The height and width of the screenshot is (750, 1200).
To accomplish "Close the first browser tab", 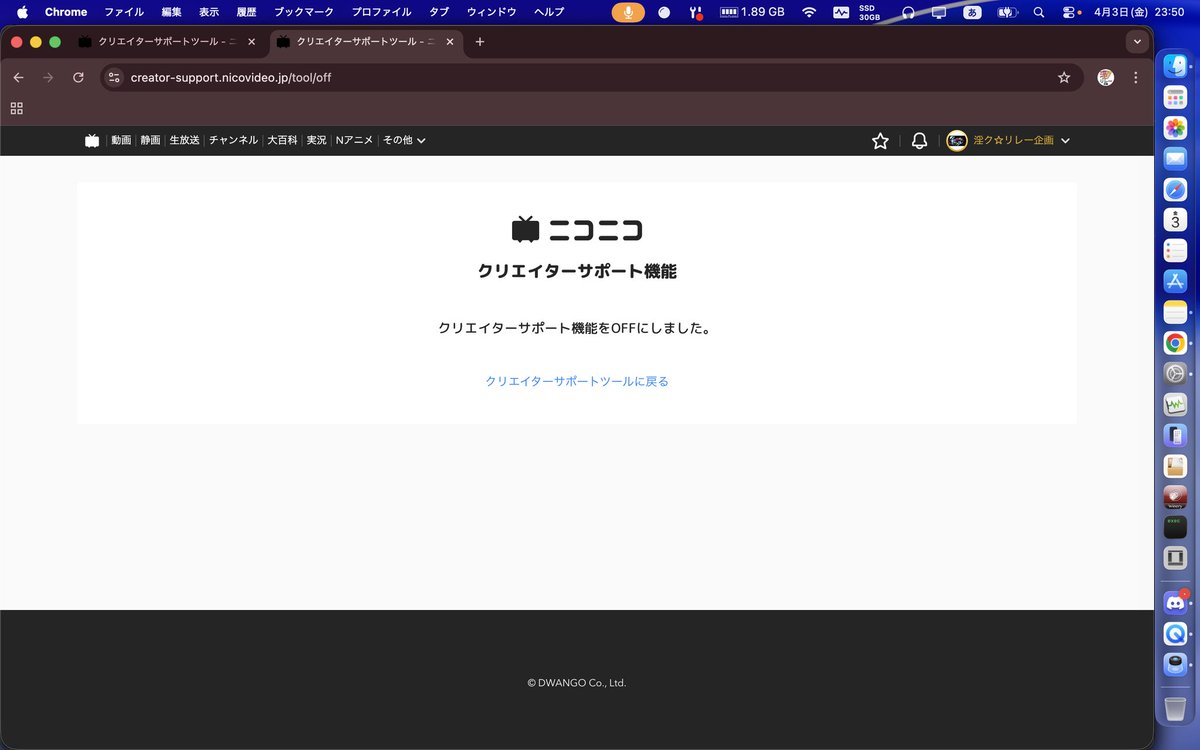I will click(252, 42).
